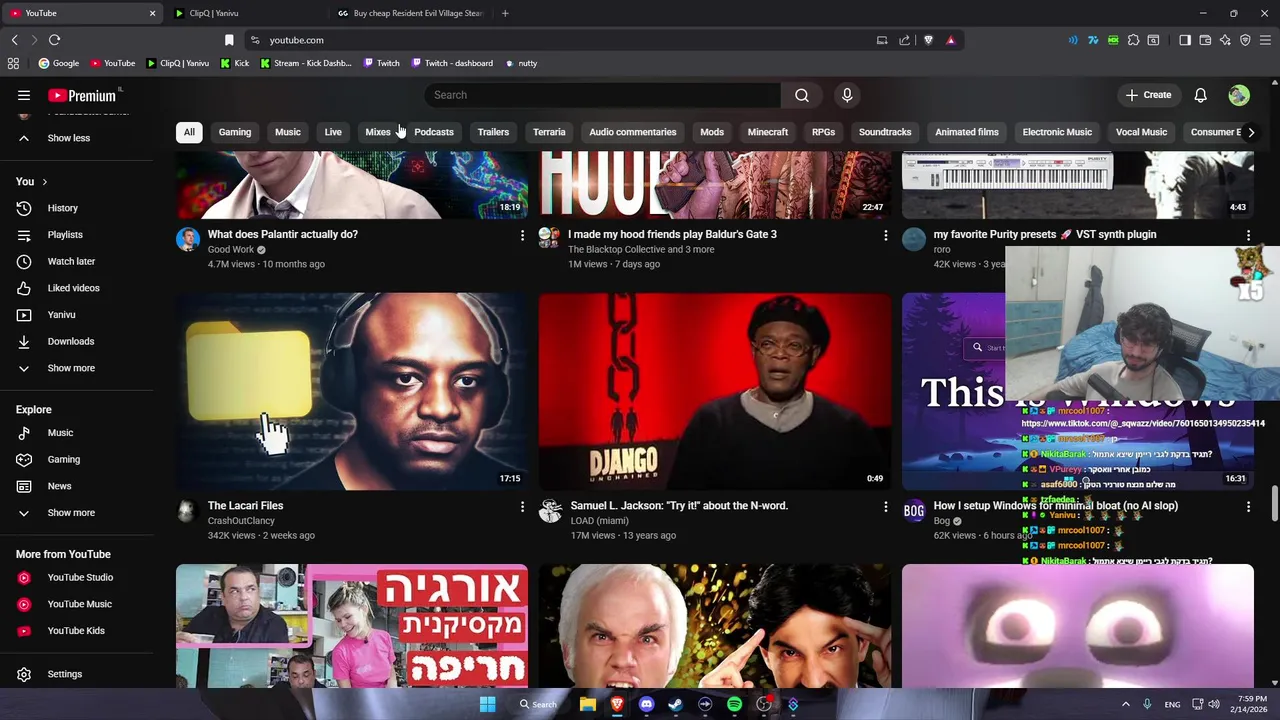1280x720 pixels.
Task: Open Windows Start menu
Action: tap(487, 704)
